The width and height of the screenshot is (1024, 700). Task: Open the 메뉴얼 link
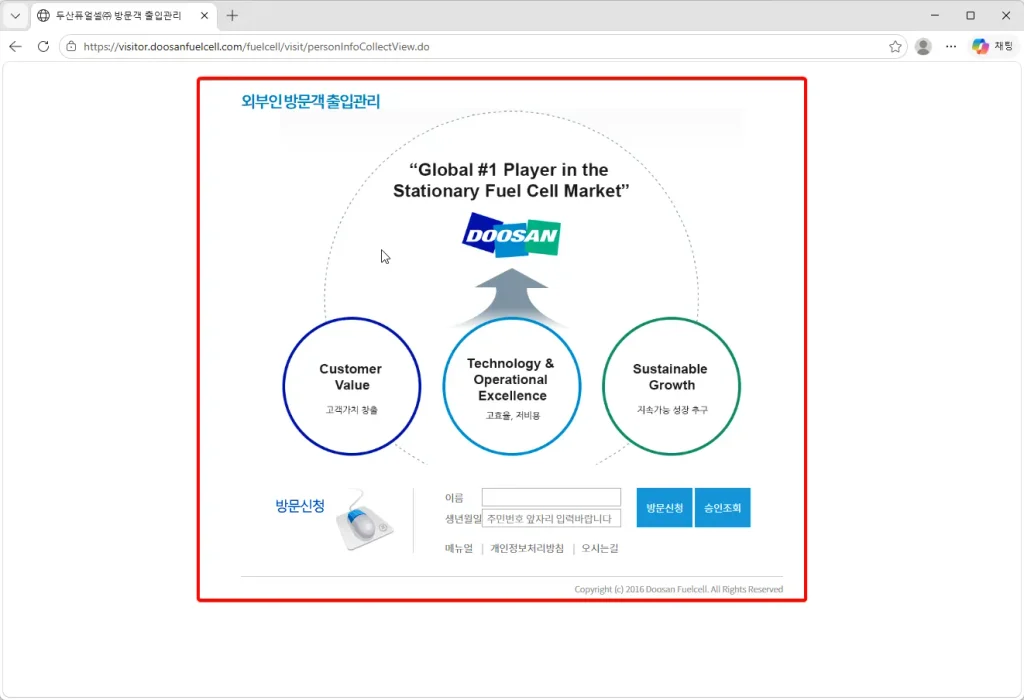[458, 549]
